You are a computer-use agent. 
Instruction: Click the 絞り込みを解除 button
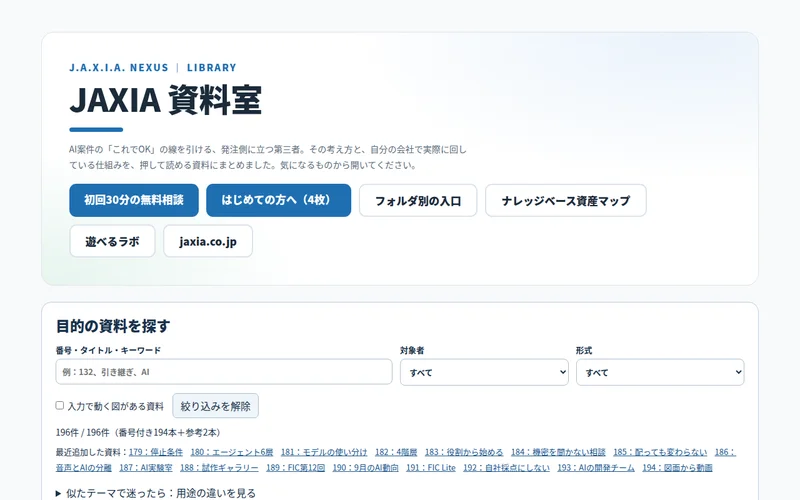pyautogui.click(x=215, y=406)
